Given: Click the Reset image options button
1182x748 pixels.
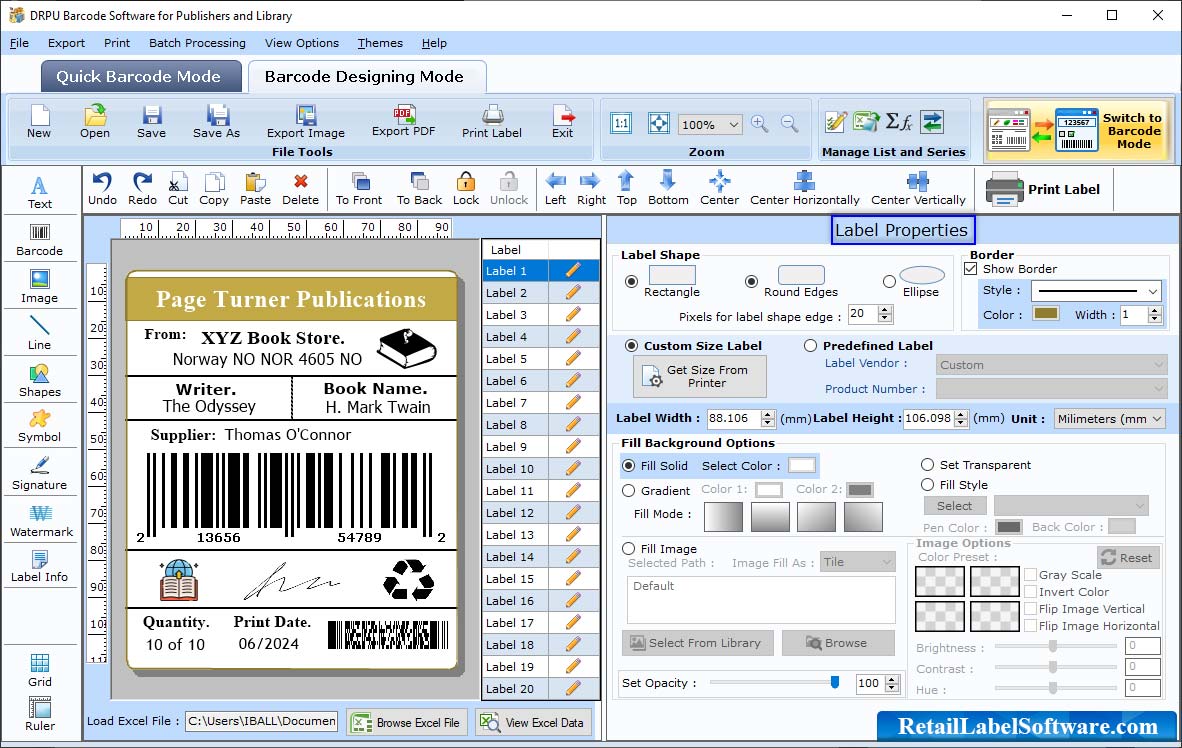Looking at the screenshot, I should [x=1128, y=557].
